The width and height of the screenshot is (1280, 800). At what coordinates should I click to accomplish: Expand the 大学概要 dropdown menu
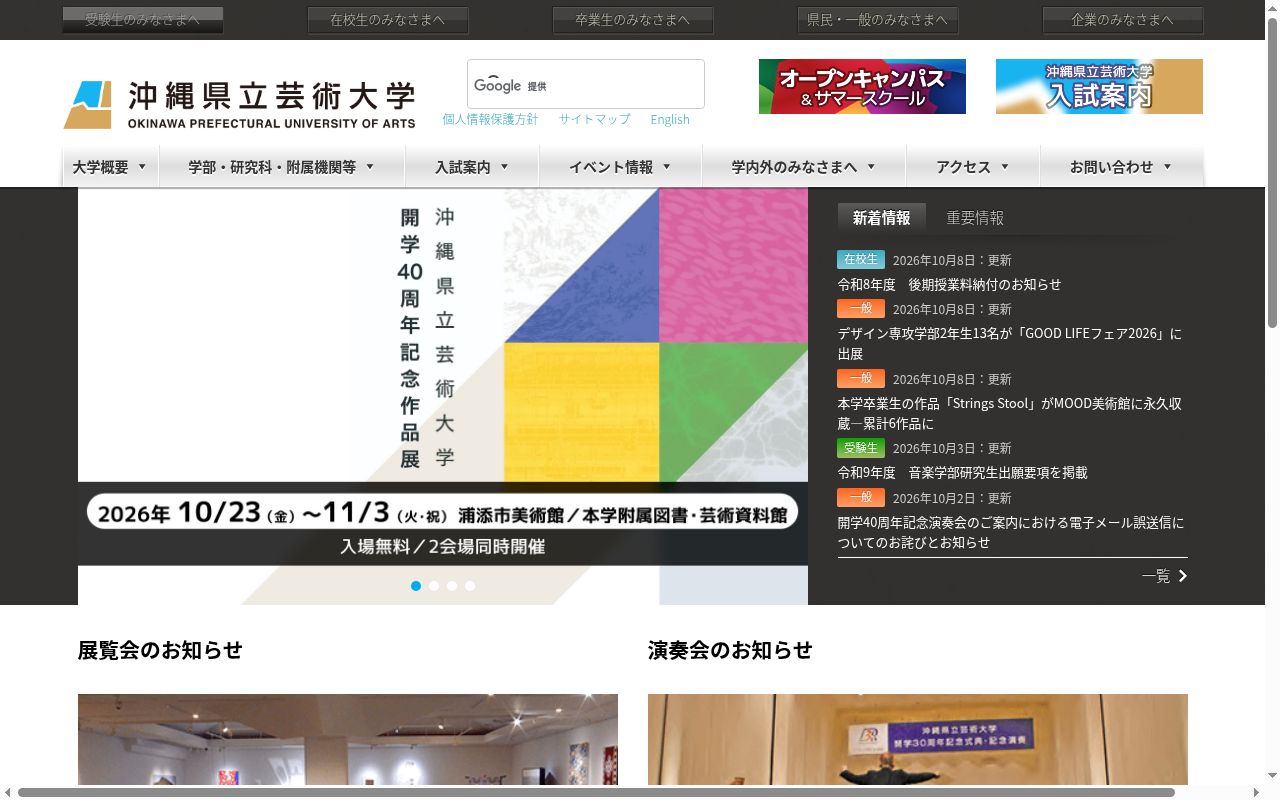pos(110,167)
